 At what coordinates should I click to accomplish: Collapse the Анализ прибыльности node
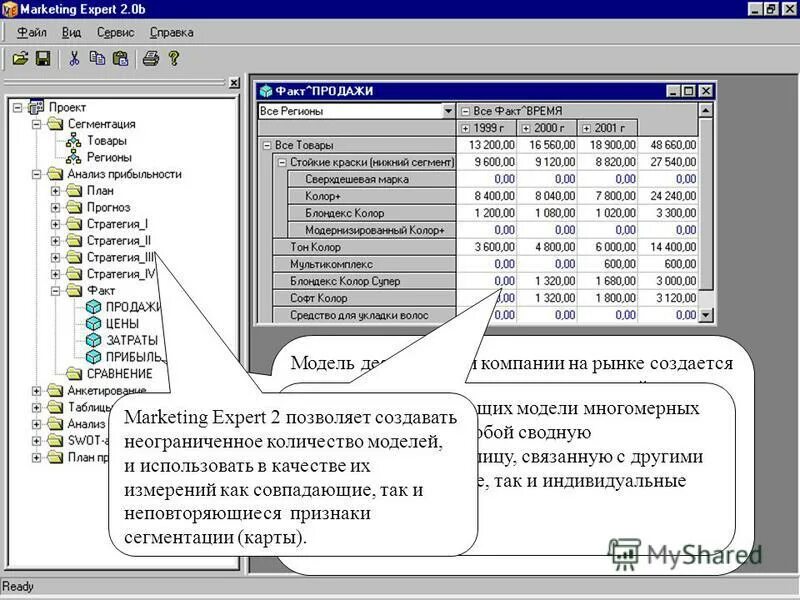[x=37, y=174]
